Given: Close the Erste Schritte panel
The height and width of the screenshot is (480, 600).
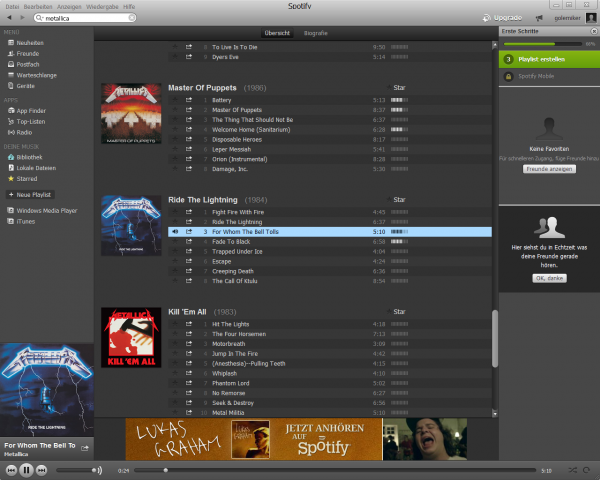Looking at the screenshot, I should [594, 31].
